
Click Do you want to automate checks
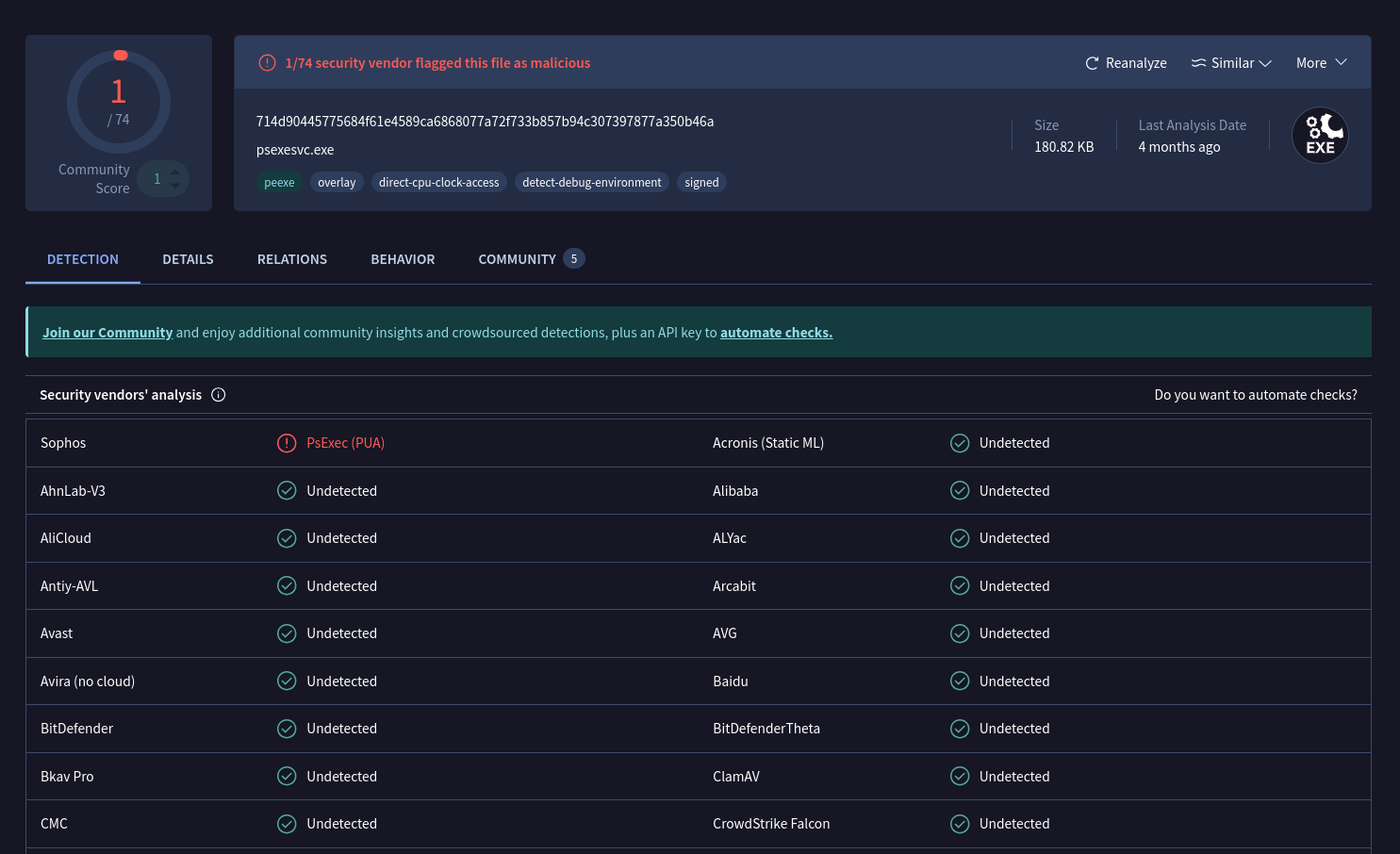pyautogui.click(x=1255, y=395)
